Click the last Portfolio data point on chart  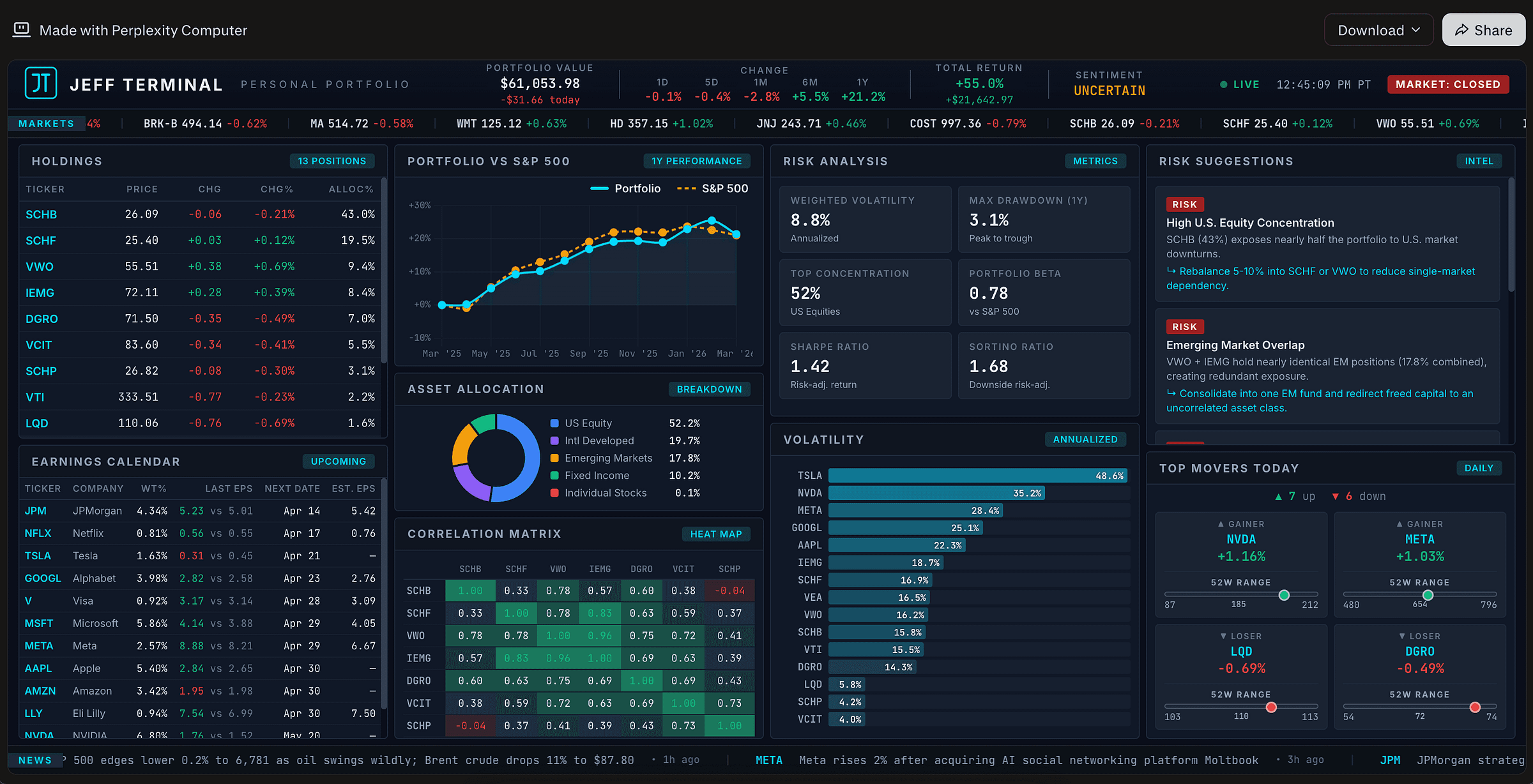click(736, 234)
